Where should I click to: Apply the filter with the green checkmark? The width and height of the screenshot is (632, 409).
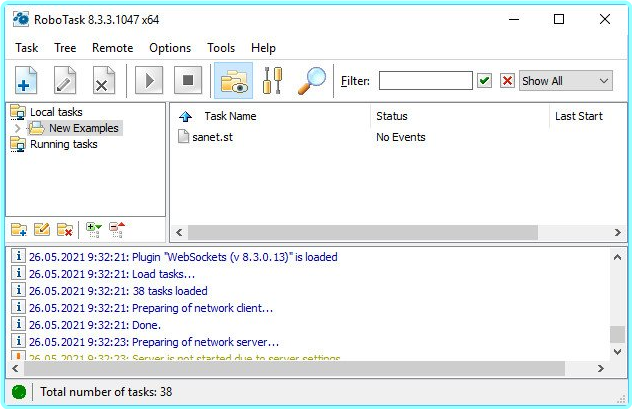tap(485, 81)
